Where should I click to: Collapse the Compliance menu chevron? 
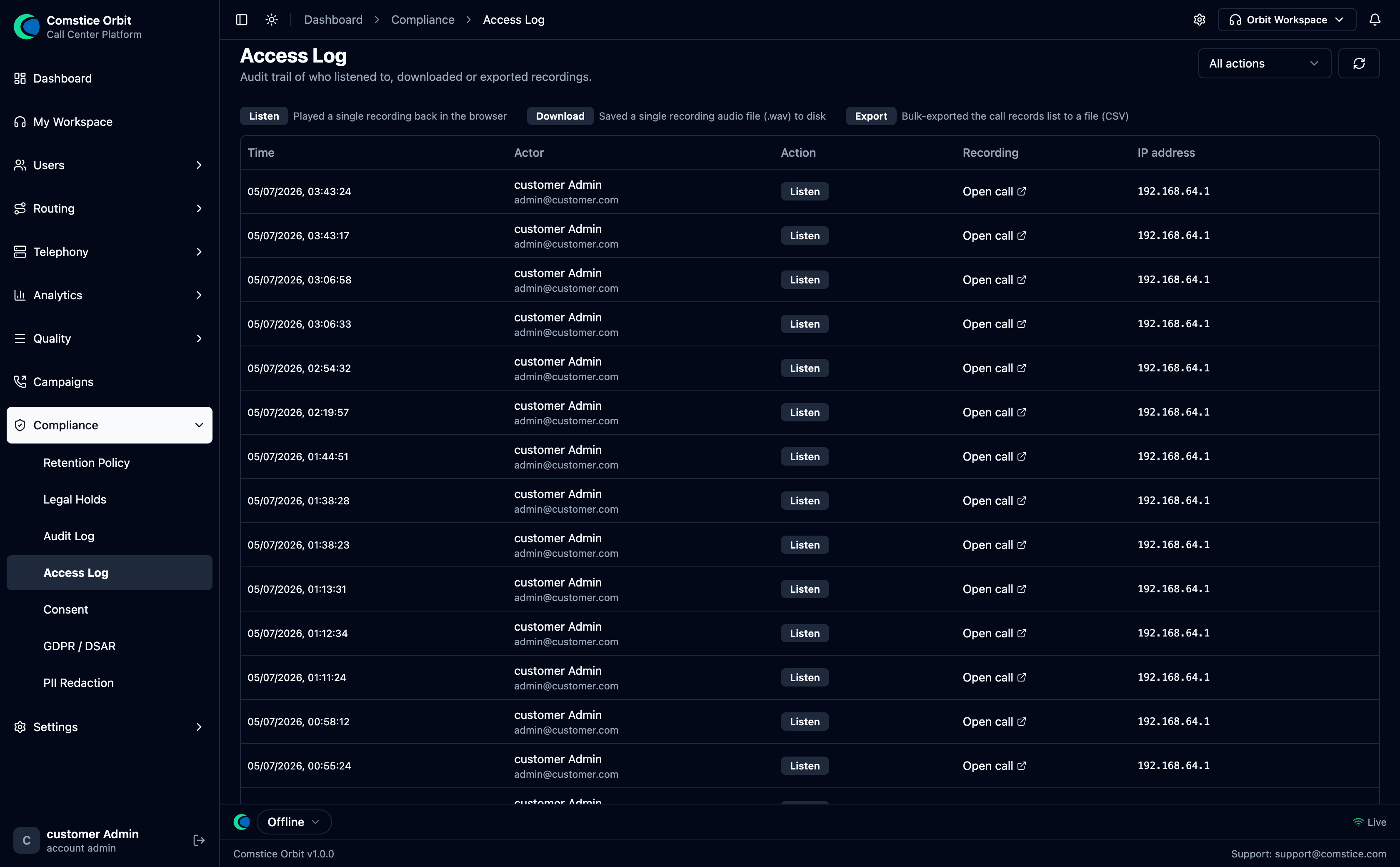click(x=199, y=425)
